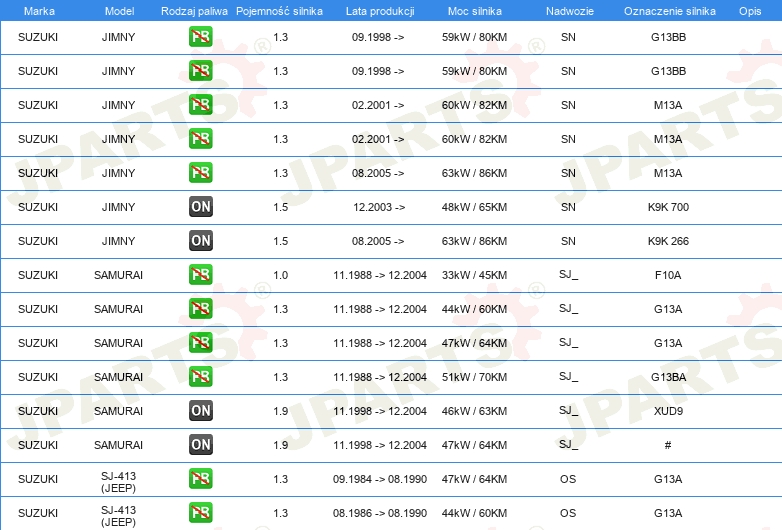The image size is (782, 530).
Task: Click the SN body cell in the K9K 700 row
Action: pyautogui.click(x=568, y=207)
